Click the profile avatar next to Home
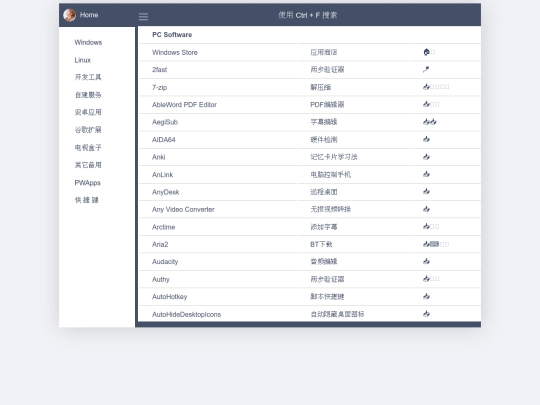This screenshot has width=540, height=405. pyautogui.click(x=70, y=15)
